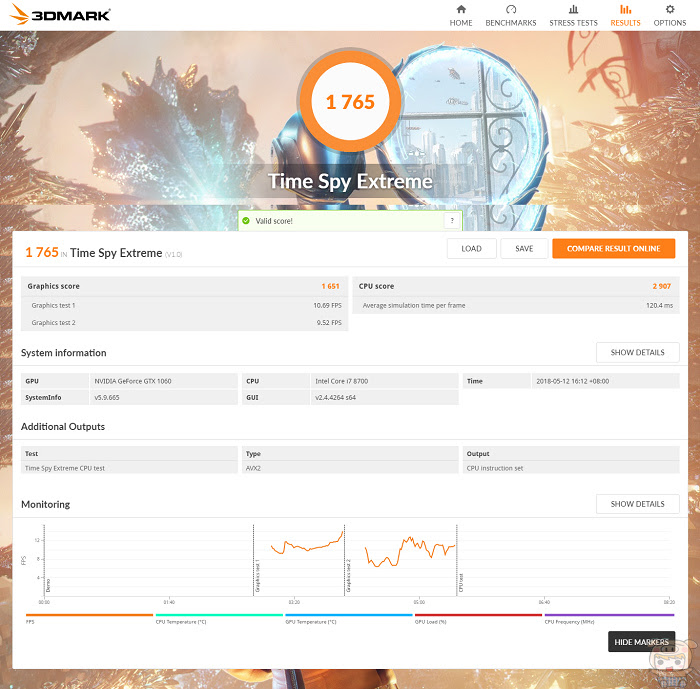Open the valid score help question mark

pos(452,221)
